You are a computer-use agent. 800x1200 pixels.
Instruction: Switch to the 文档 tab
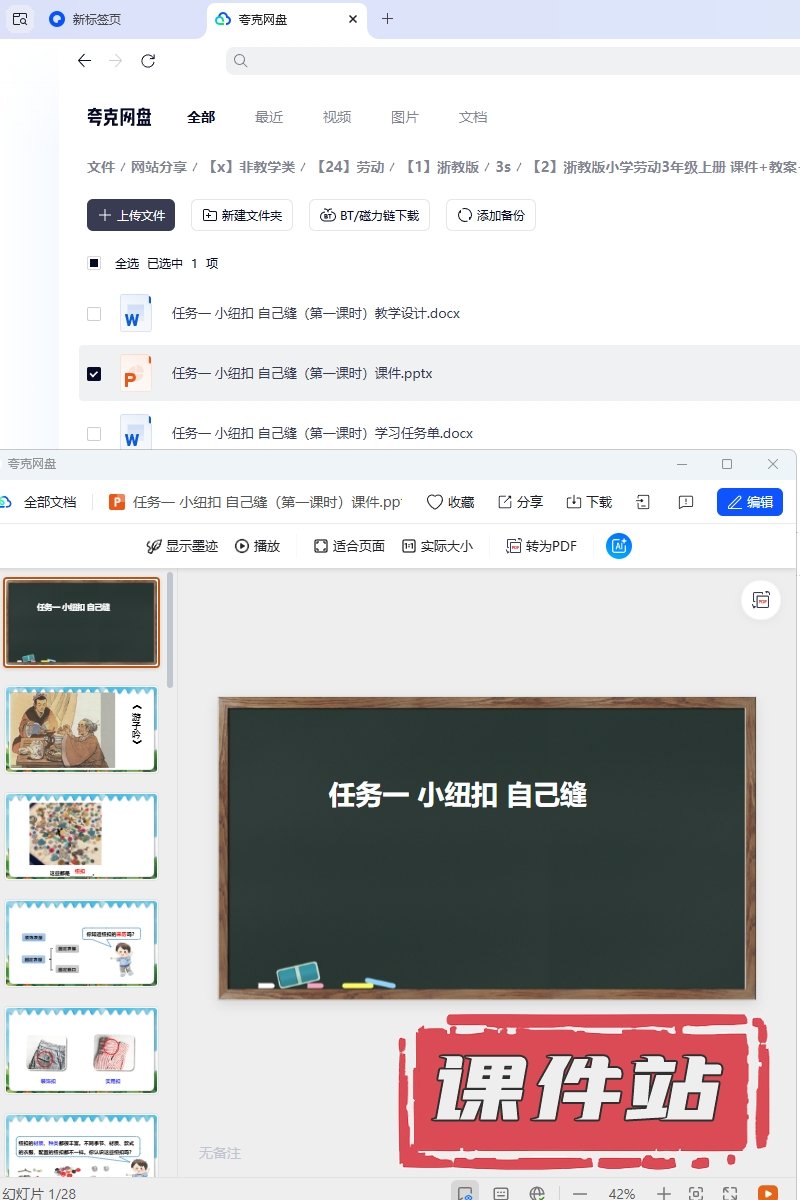pyautogui.click(x=473, y=117)
